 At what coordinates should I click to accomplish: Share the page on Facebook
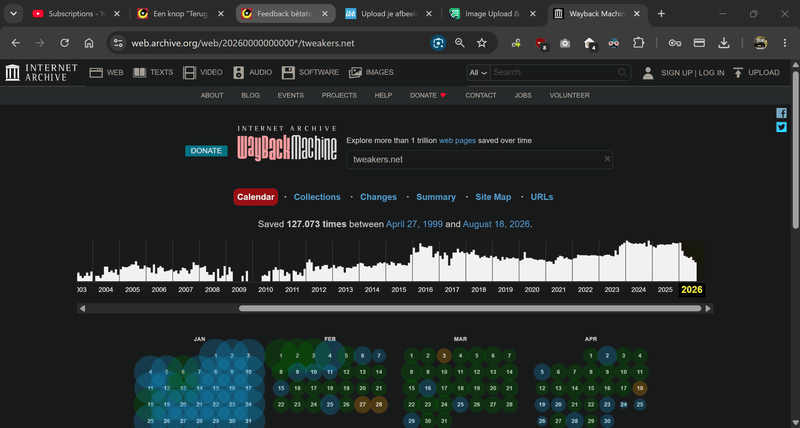781,113
